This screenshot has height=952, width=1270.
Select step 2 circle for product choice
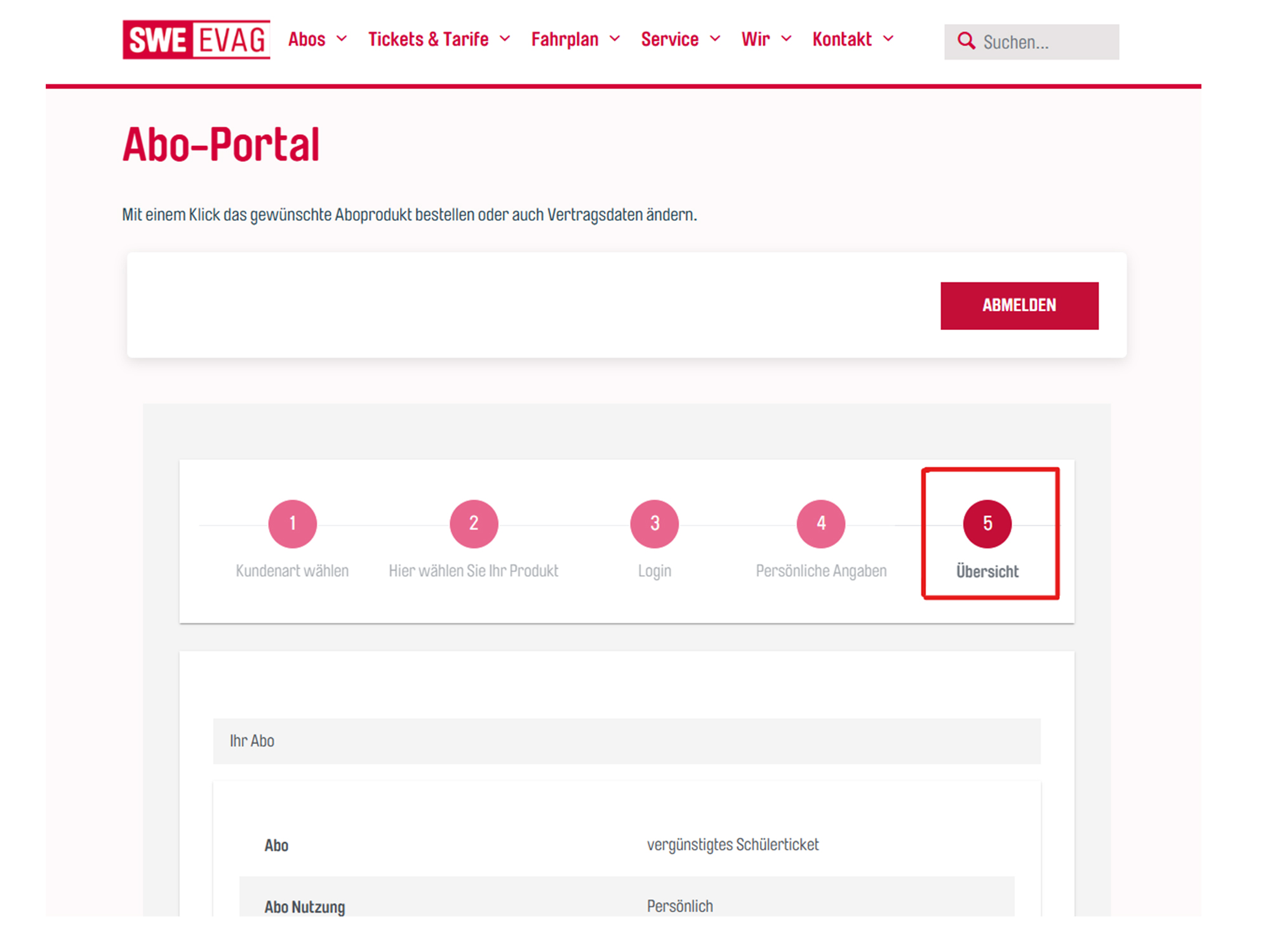coord(474,524)
